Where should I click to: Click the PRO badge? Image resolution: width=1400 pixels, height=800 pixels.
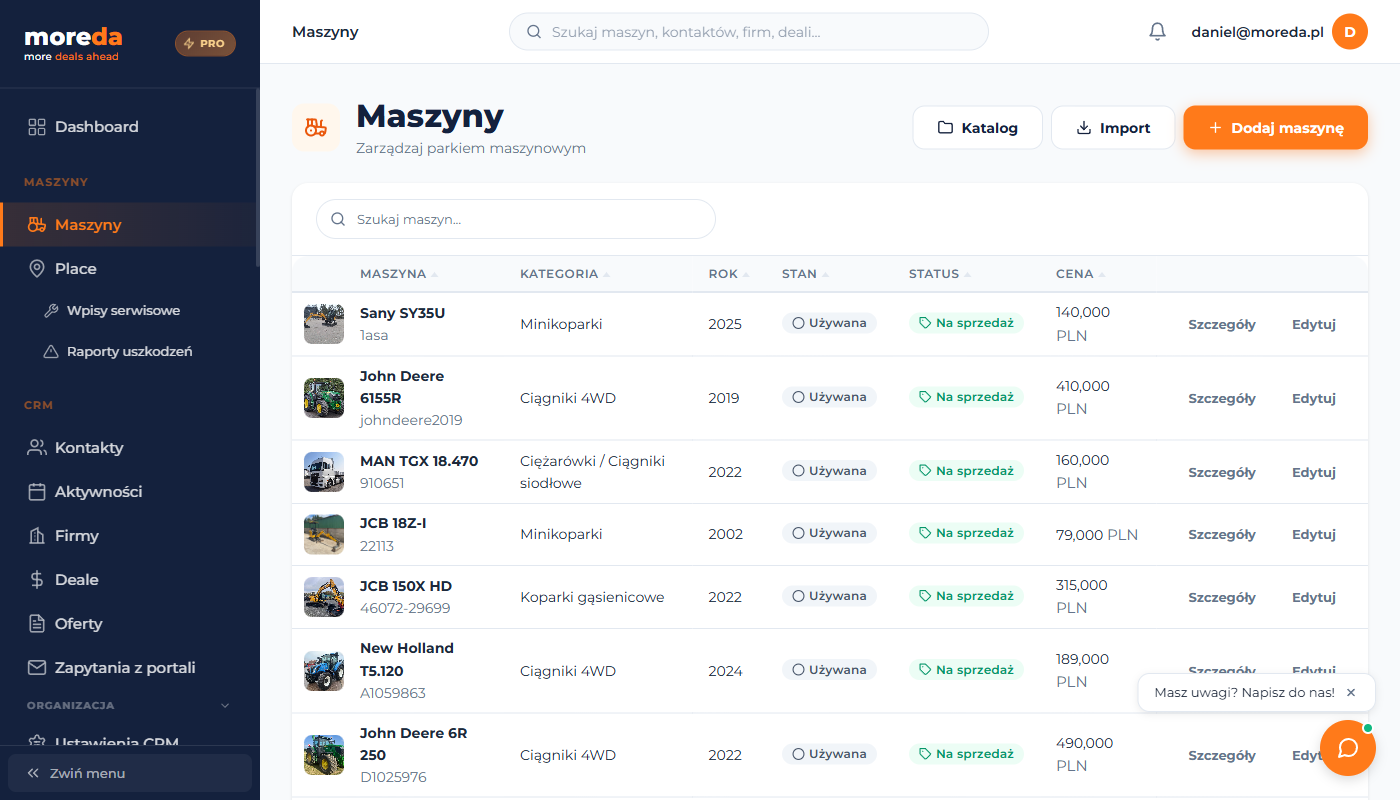(x=205, y=44)
